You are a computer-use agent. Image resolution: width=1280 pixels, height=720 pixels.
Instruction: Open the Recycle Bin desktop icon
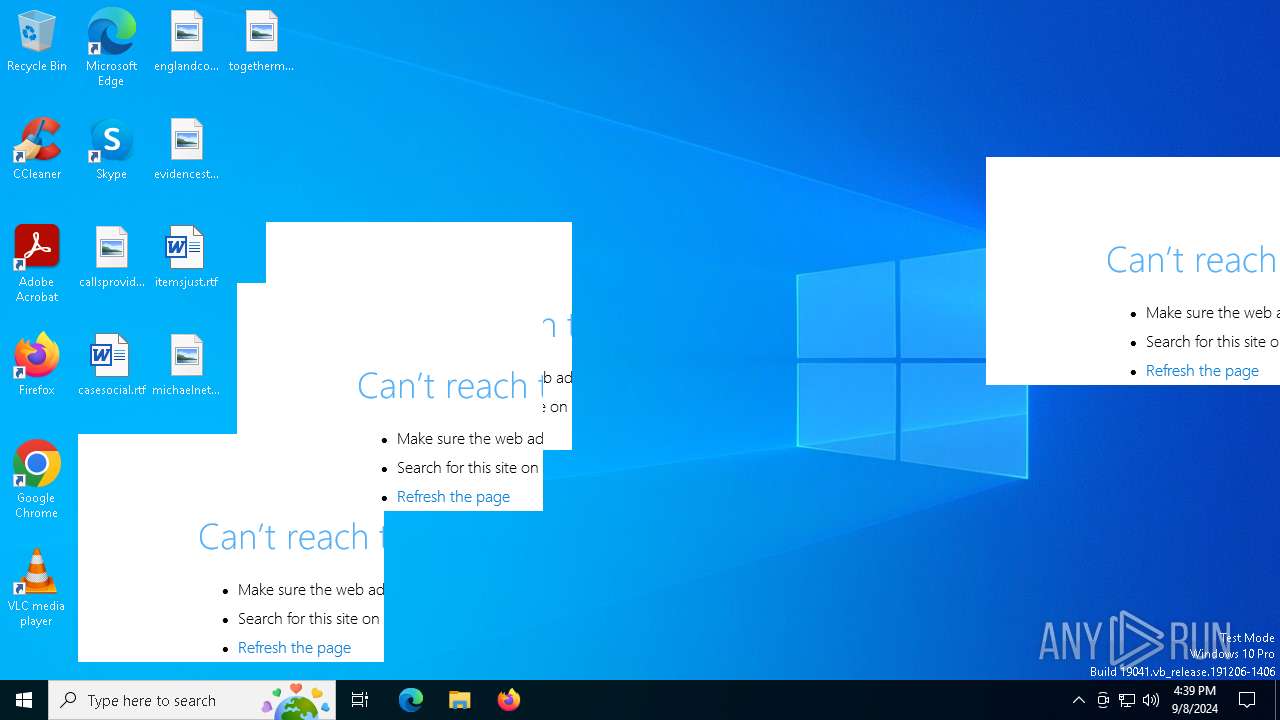pyautogui.click(x=37, y=42)
